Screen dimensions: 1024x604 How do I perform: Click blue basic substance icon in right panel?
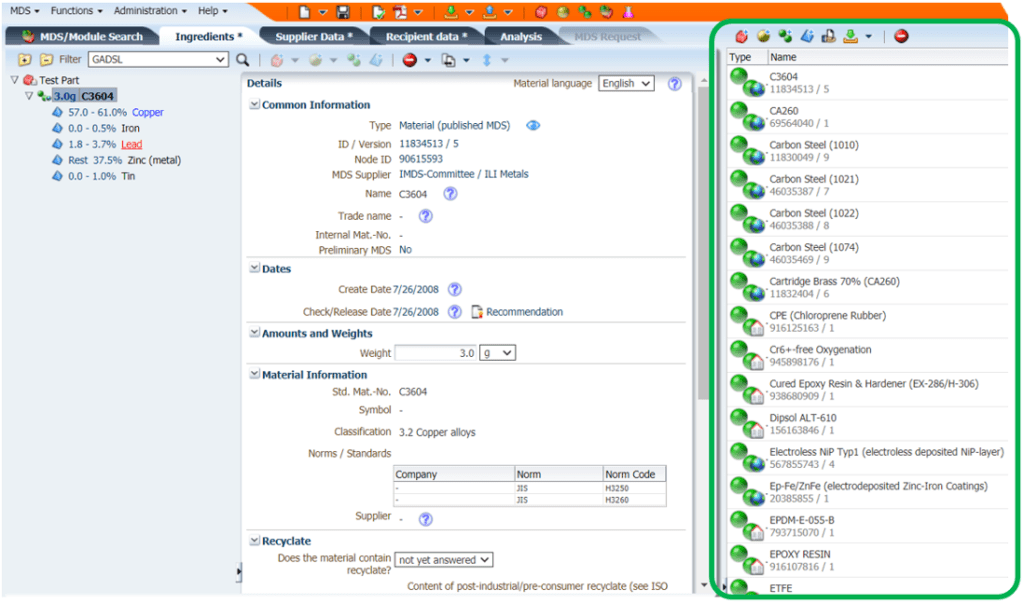[x=807, y=37]
